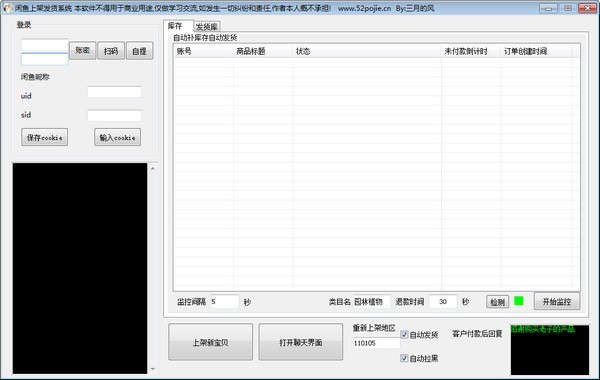The width and height of the screenshot is (600, 380).
Task: Click the 未付款倒计时 column header
Action: 471,51
